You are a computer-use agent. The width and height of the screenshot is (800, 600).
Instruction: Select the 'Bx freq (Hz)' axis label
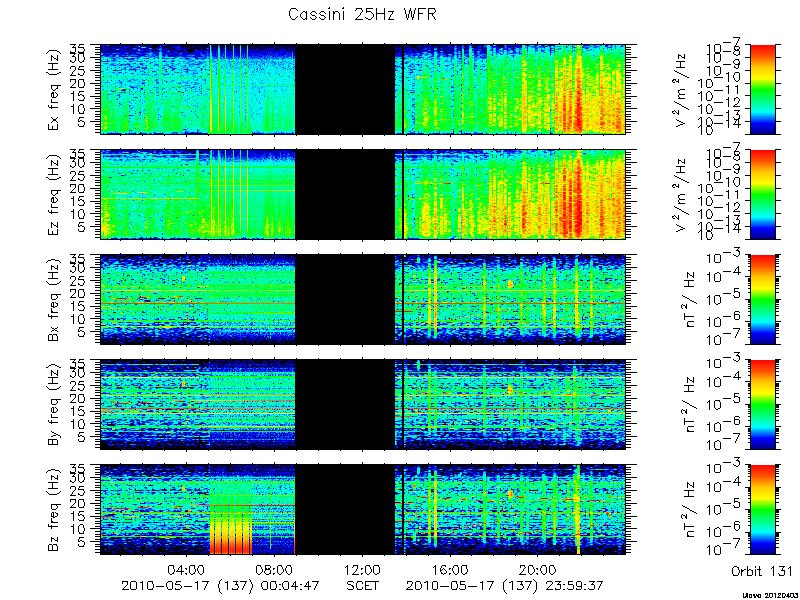pos(54,299)
